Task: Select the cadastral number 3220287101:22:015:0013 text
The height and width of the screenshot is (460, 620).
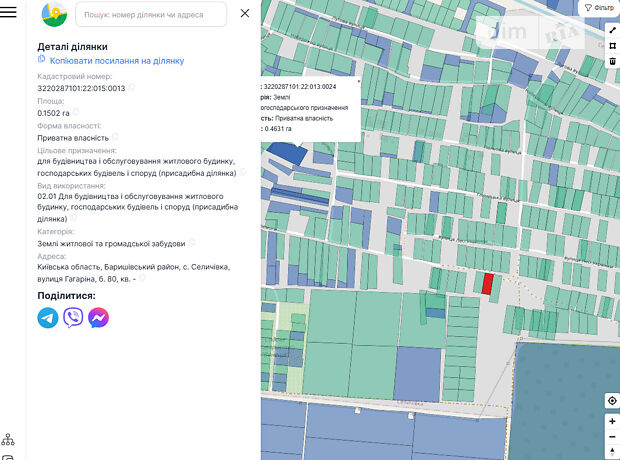Action: [81, 88]
